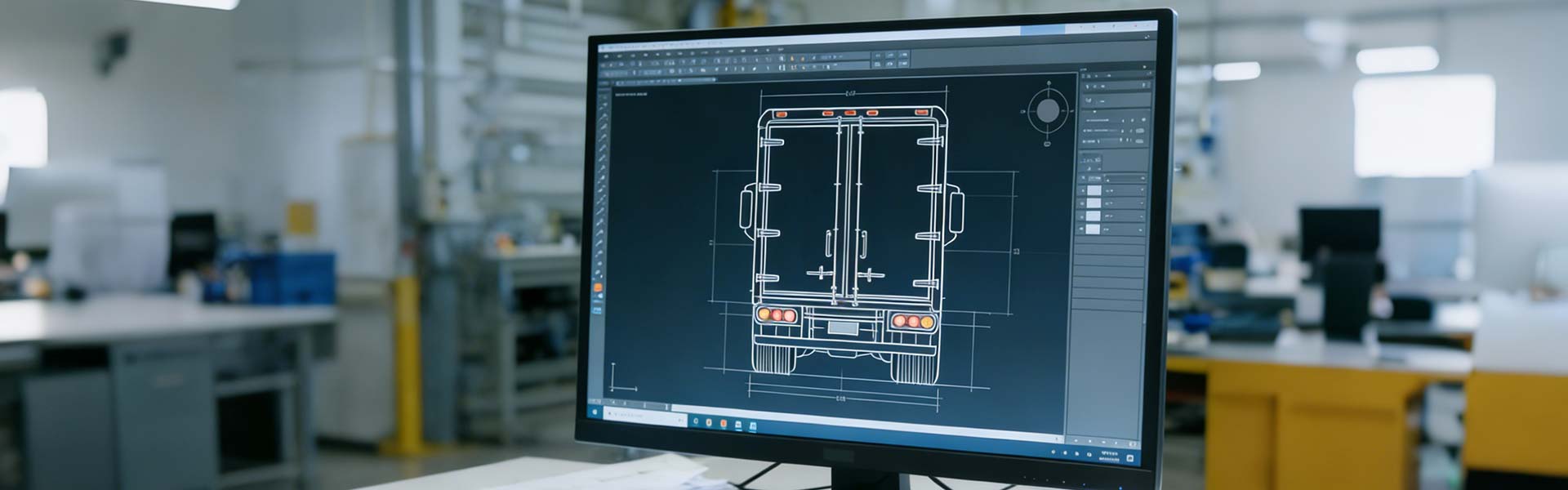
Task: Open the layers panel header dropdown
Action: [1142, 178]
